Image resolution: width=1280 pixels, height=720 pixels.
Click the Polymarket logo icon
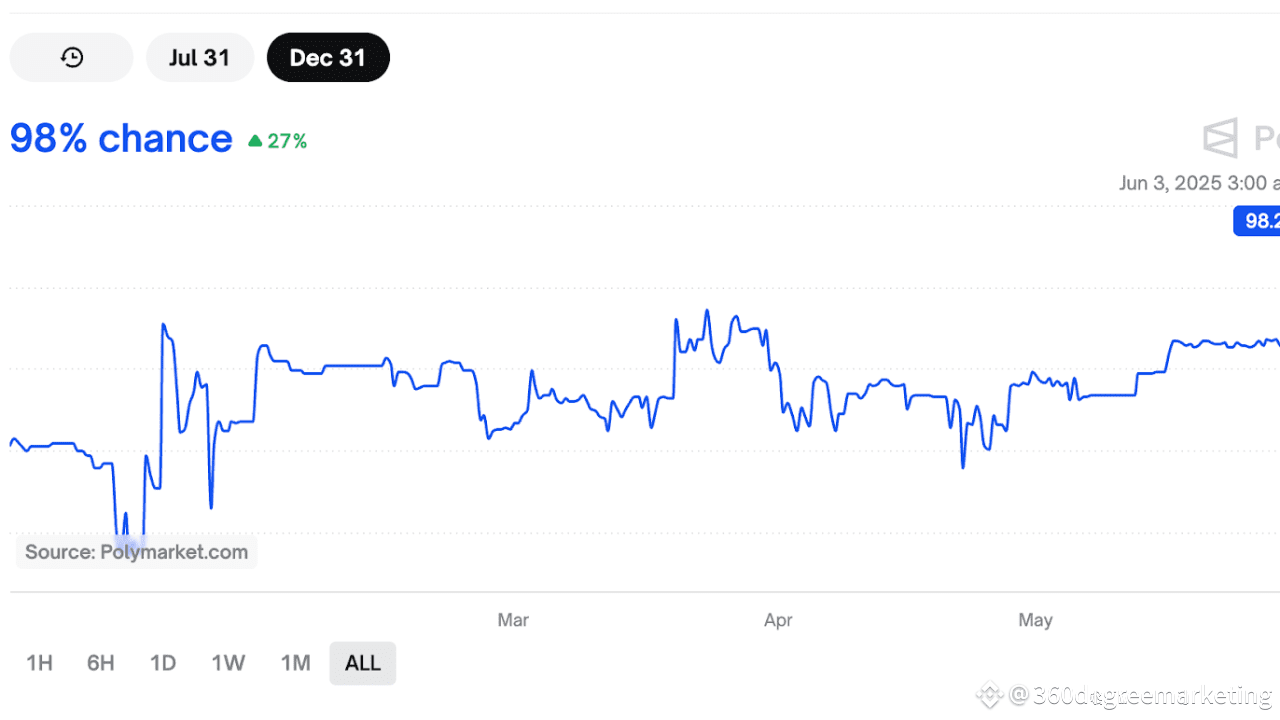point(1220,138)
